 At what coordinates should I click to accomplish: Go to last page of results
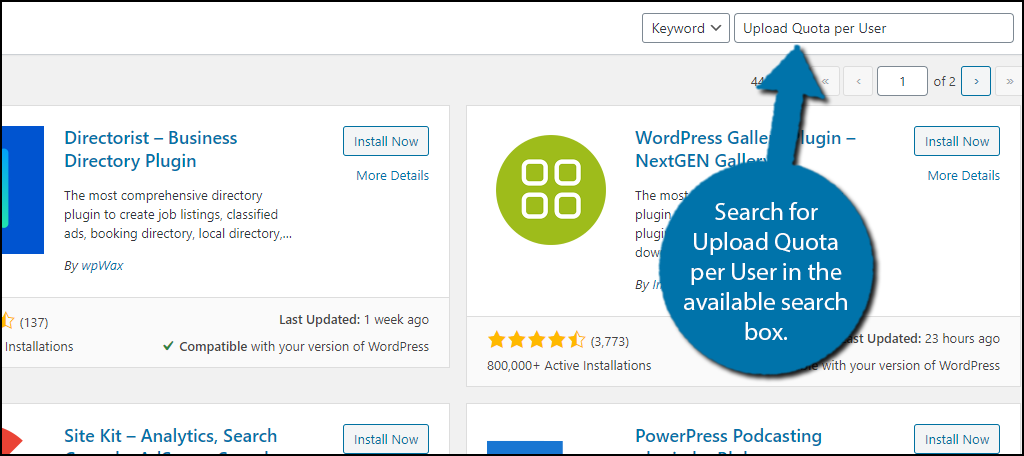coord(1010,81)
